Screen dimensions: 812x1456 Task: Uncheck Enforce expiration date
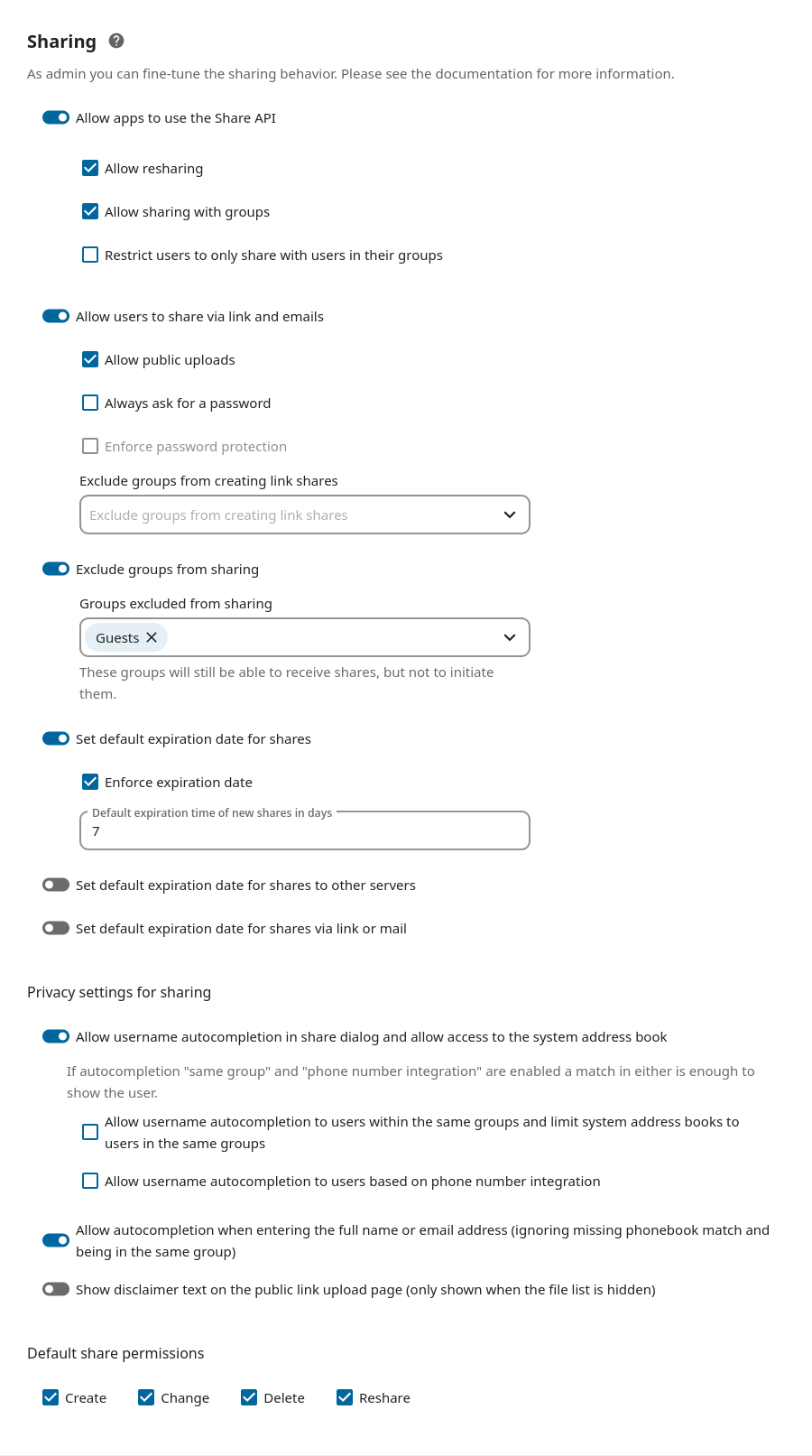coord(90,782)
